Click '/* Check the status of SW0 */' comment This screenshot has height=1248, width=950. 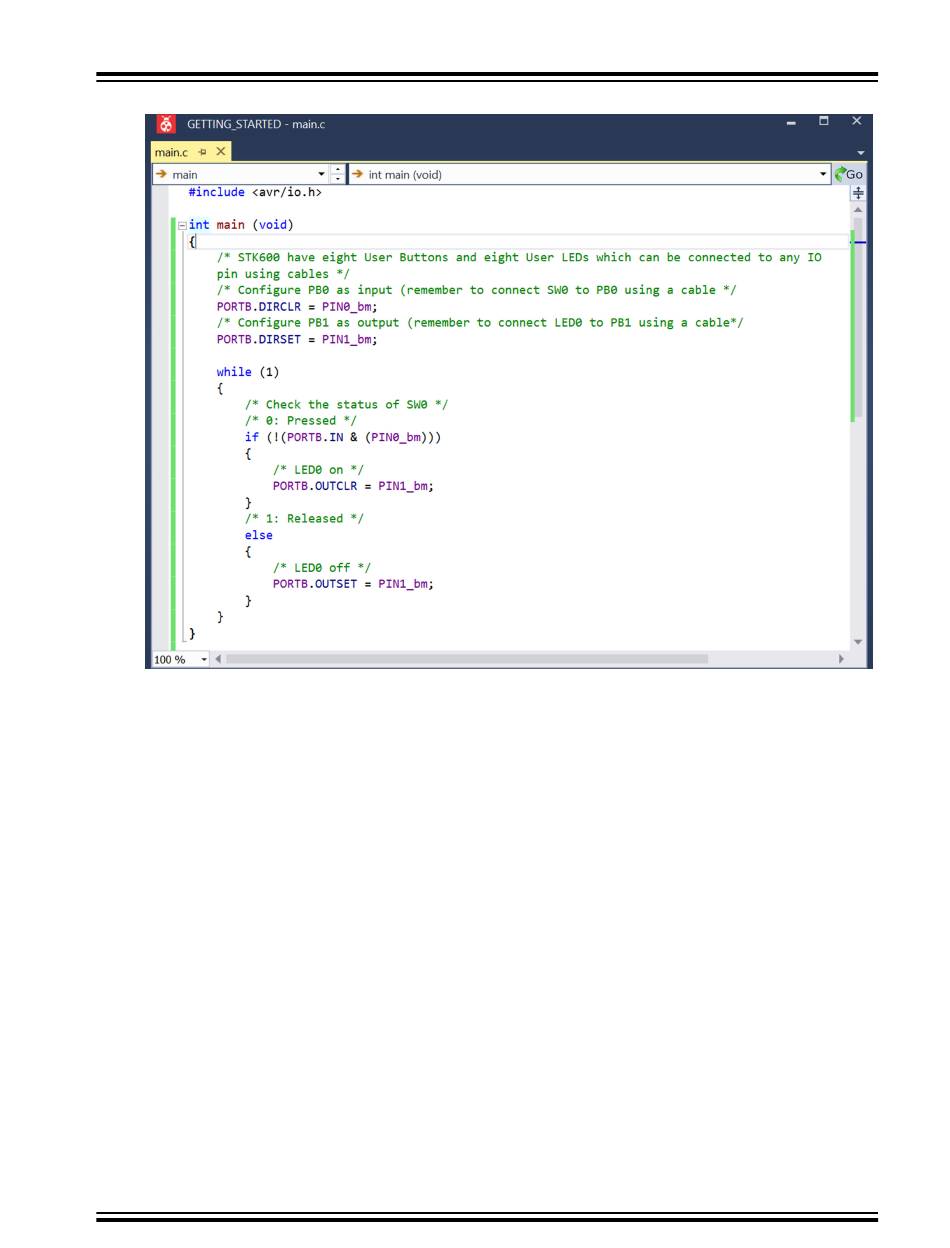pos(346,405)
